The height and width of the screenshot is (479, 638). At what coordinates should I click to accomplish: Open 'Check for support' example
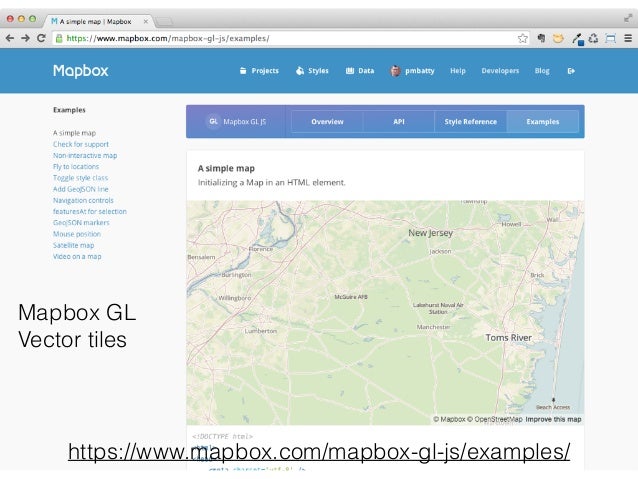(81, 144)
